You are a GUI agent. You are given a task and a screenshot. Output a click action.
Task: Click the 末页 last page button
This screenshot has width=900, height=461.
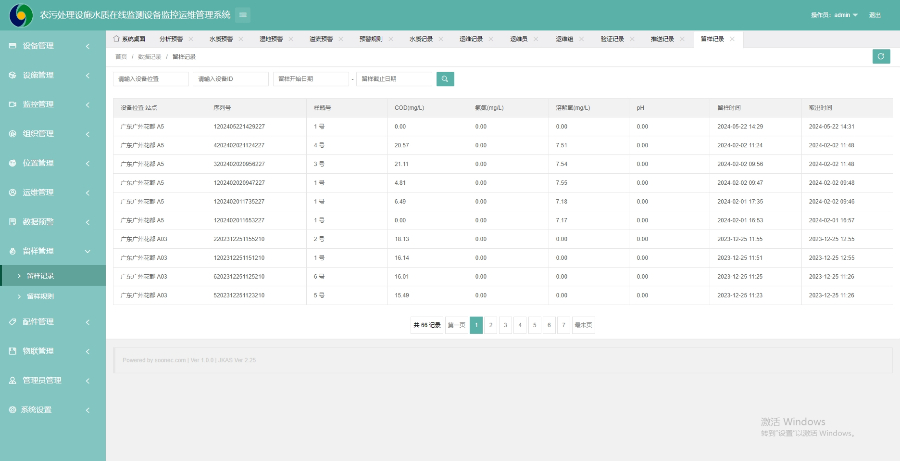(583, 325)
